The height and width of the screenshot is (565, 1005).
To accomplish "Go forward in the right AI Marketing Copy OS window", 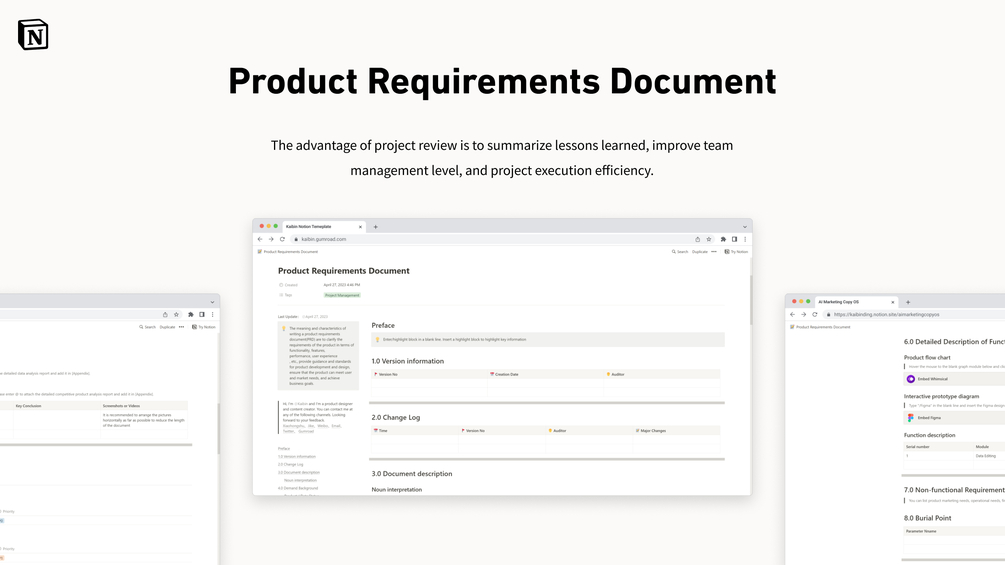I will 804,315.
